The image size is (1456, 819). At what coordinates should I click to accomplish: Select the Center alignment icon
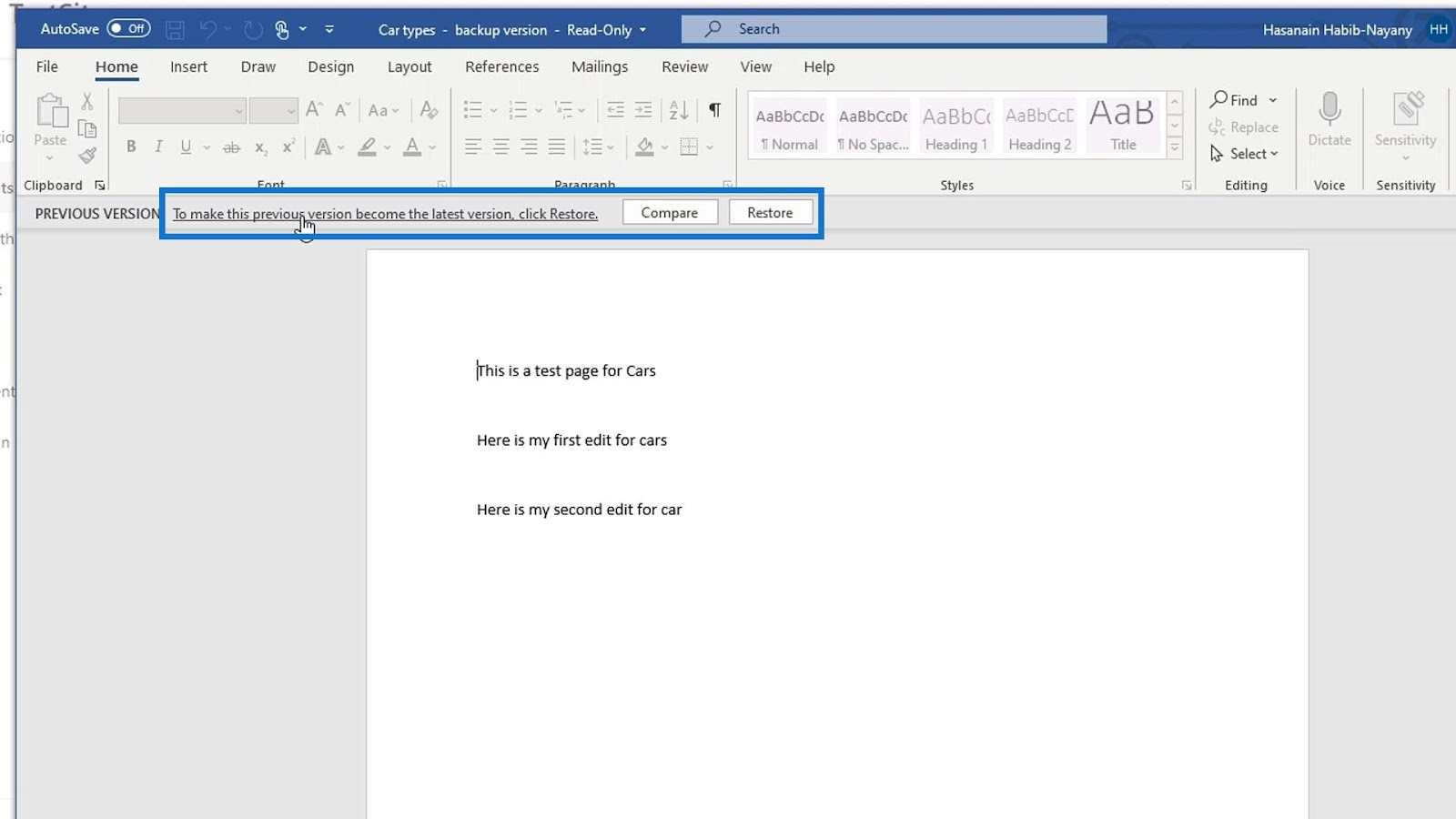500,147
